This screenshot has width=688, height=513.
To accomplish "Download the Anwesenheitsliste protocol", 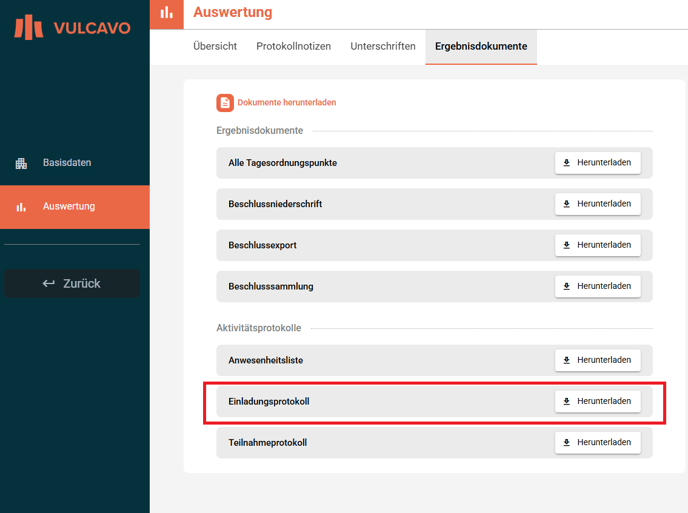I will (x=598, y=360).
